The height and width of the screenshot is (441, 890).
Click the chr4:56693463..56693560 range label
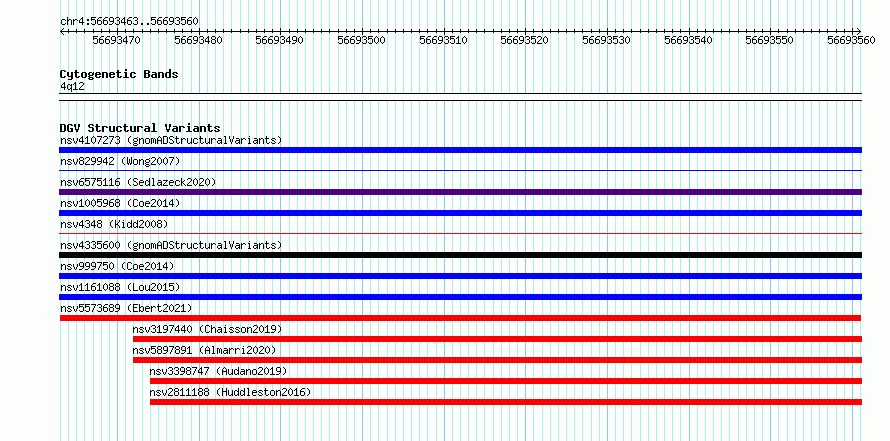click(129, 22)
